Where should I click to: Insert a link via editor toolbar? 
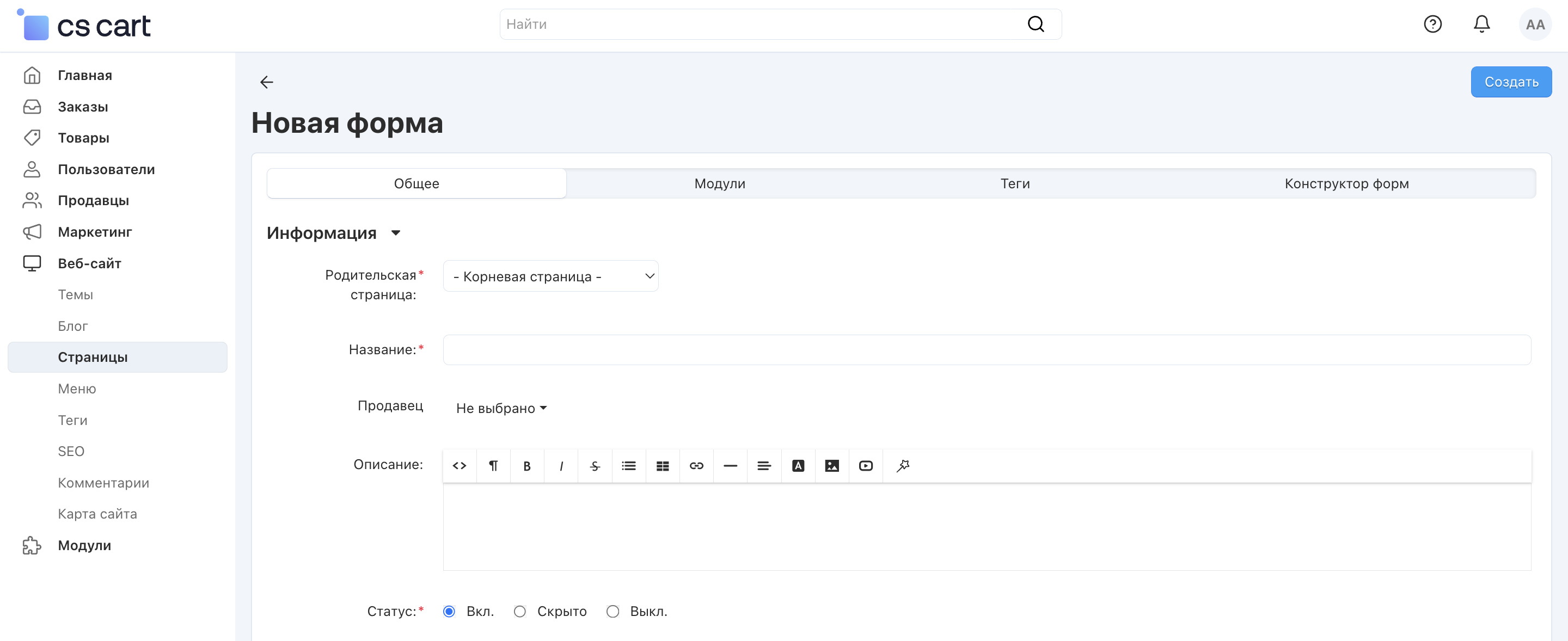click(696, 466)
